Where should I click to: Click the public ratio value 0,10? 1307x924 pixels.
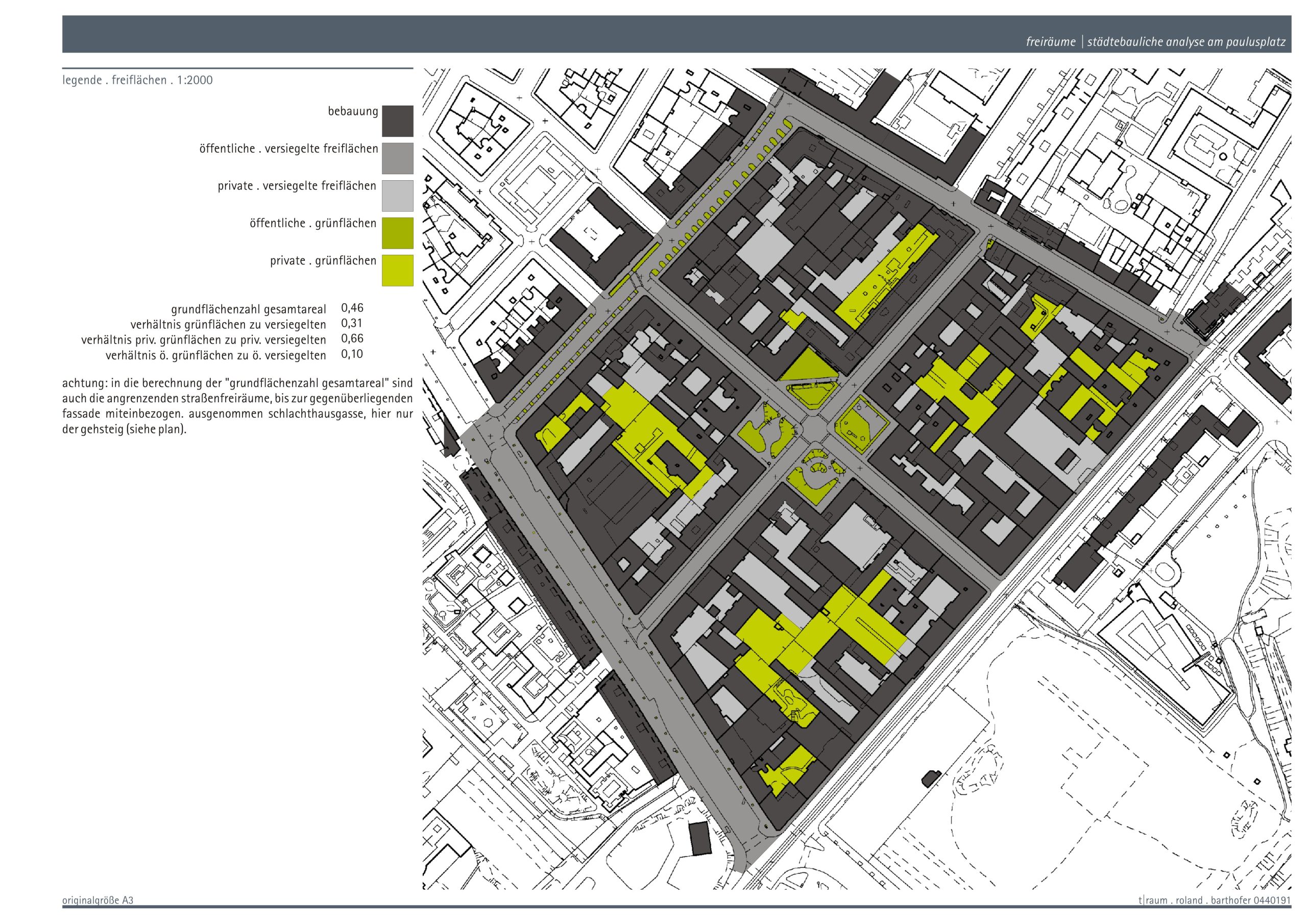coord(351,354)
